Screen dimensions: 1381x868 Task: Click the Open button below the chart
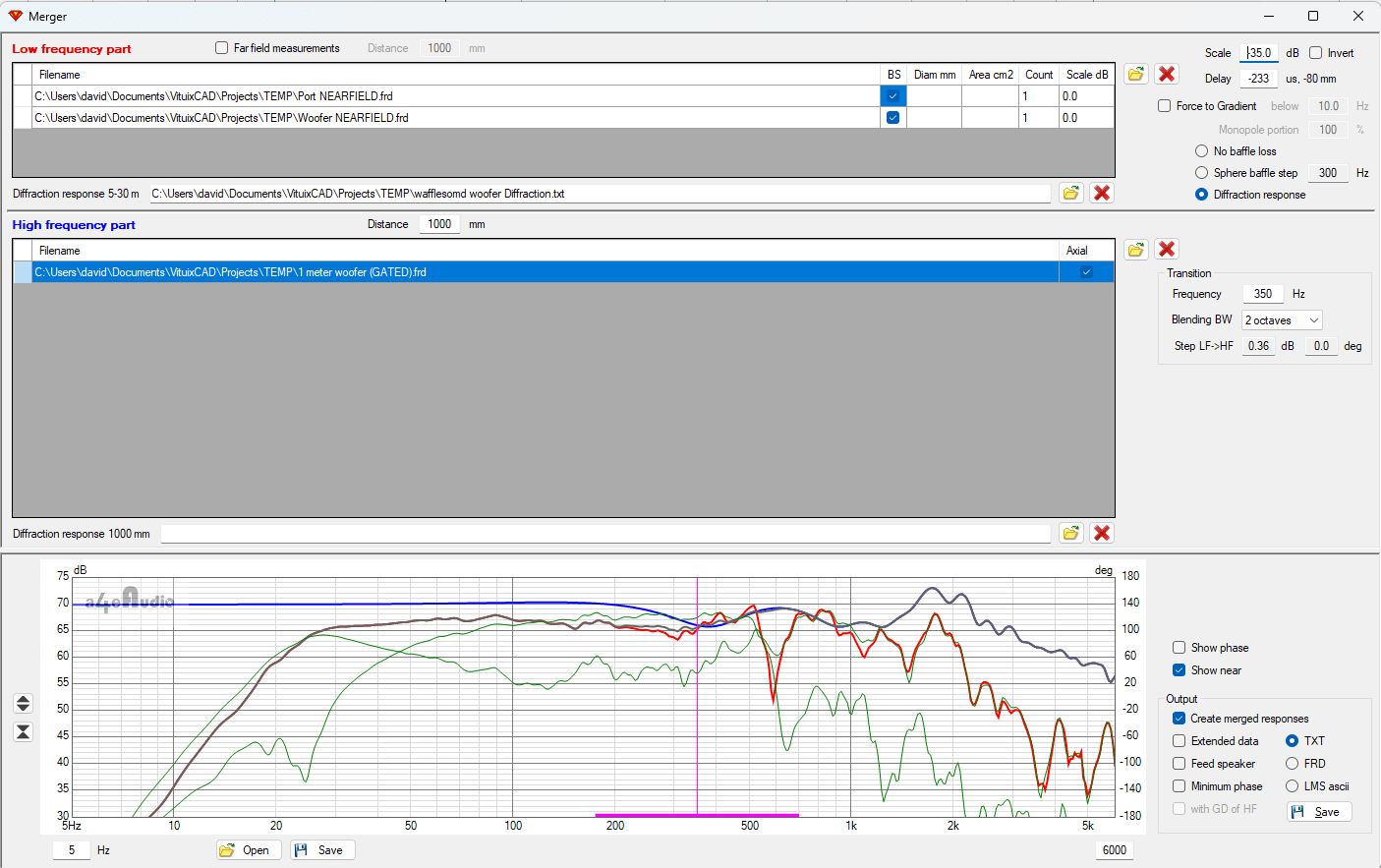[250, 850]
